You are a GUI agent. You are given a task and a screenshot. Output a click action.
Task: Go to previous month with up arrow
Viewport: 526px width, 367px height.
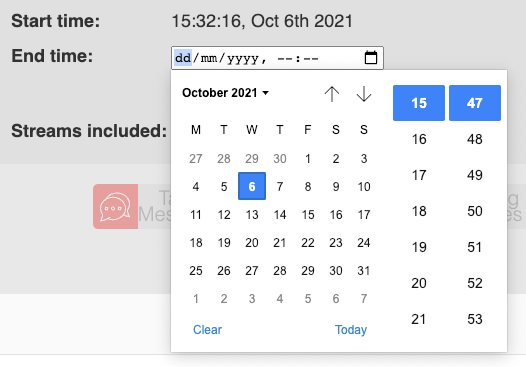pyautogui.click(x=332, y=94)
